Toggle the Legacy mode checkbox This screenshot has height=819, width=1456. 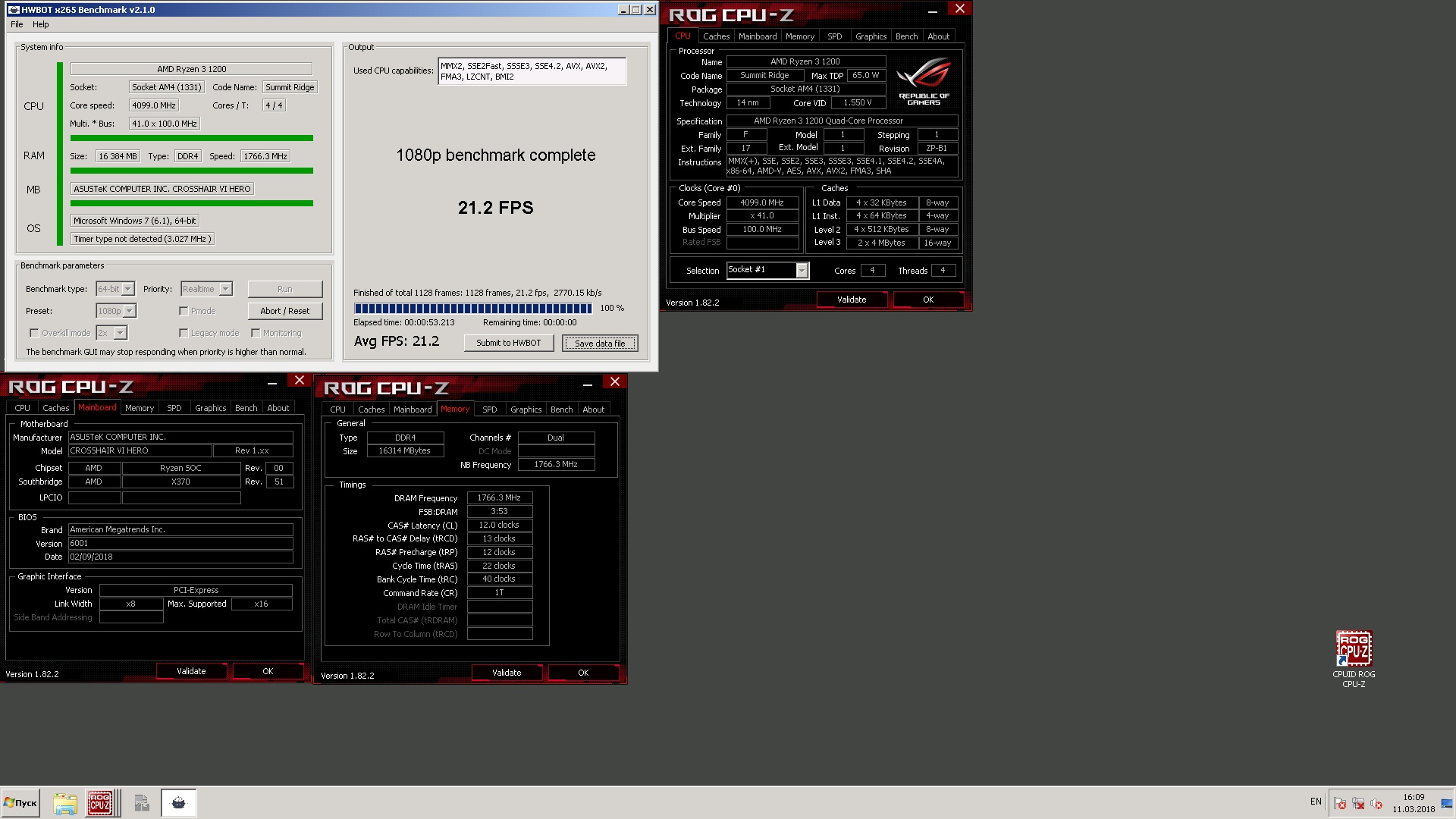pyautogui.click(x=184, y=333)
